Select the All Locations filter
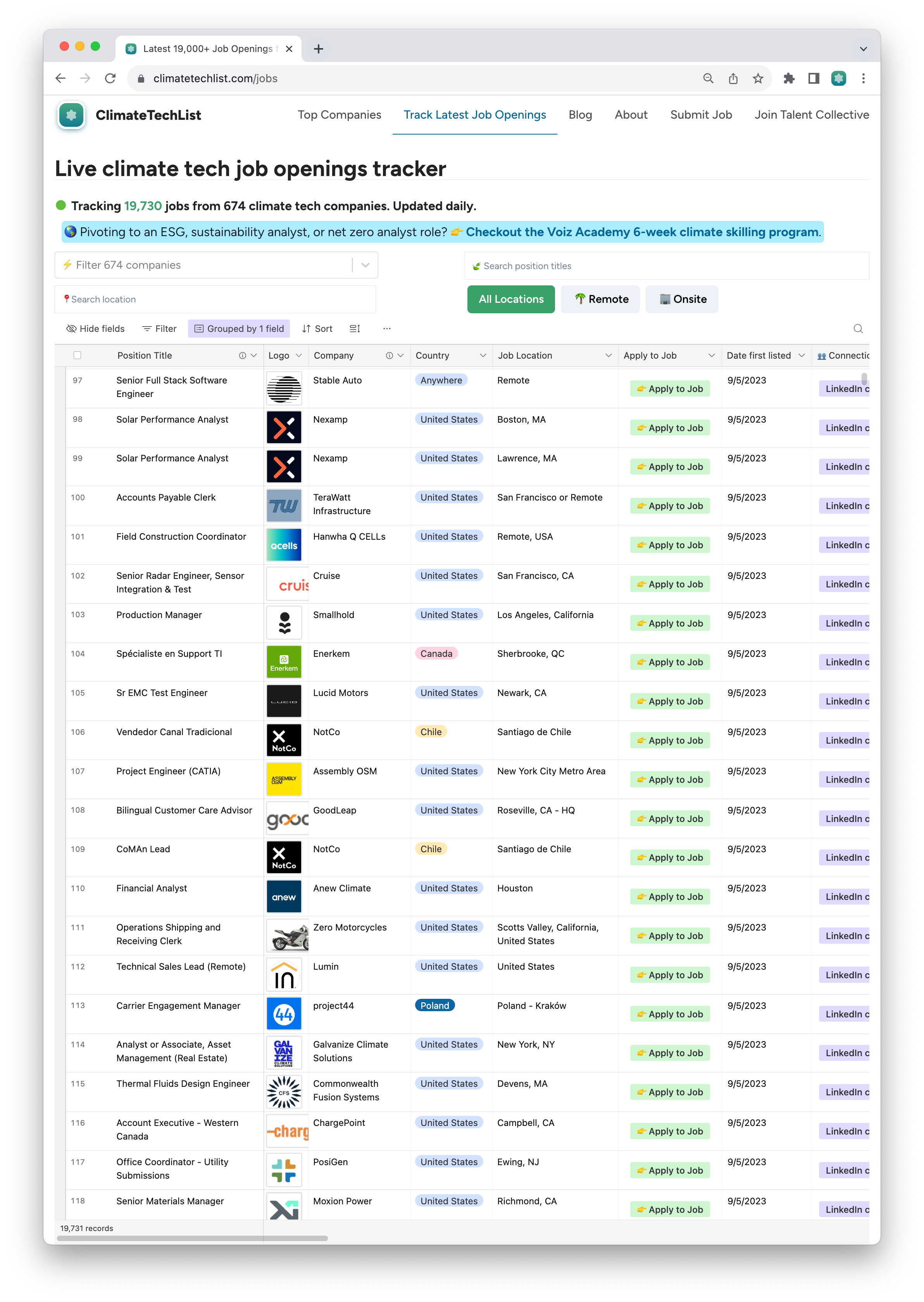 click(x=511, y=299)
